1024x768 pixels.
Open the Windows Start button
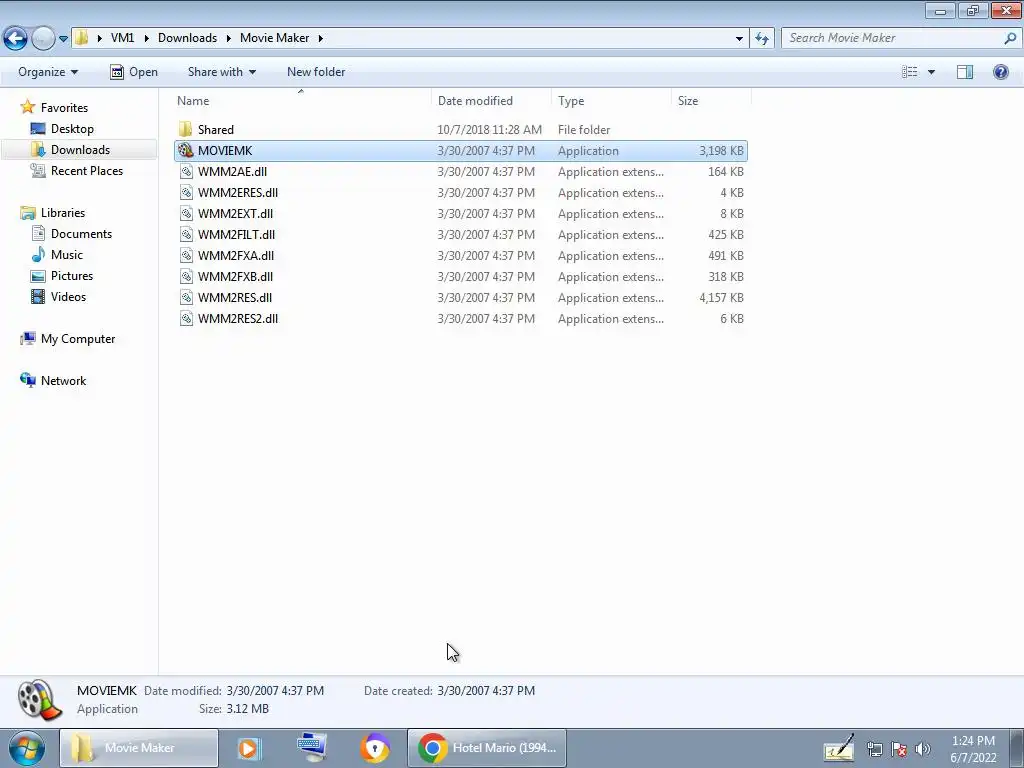coord(26,748)
